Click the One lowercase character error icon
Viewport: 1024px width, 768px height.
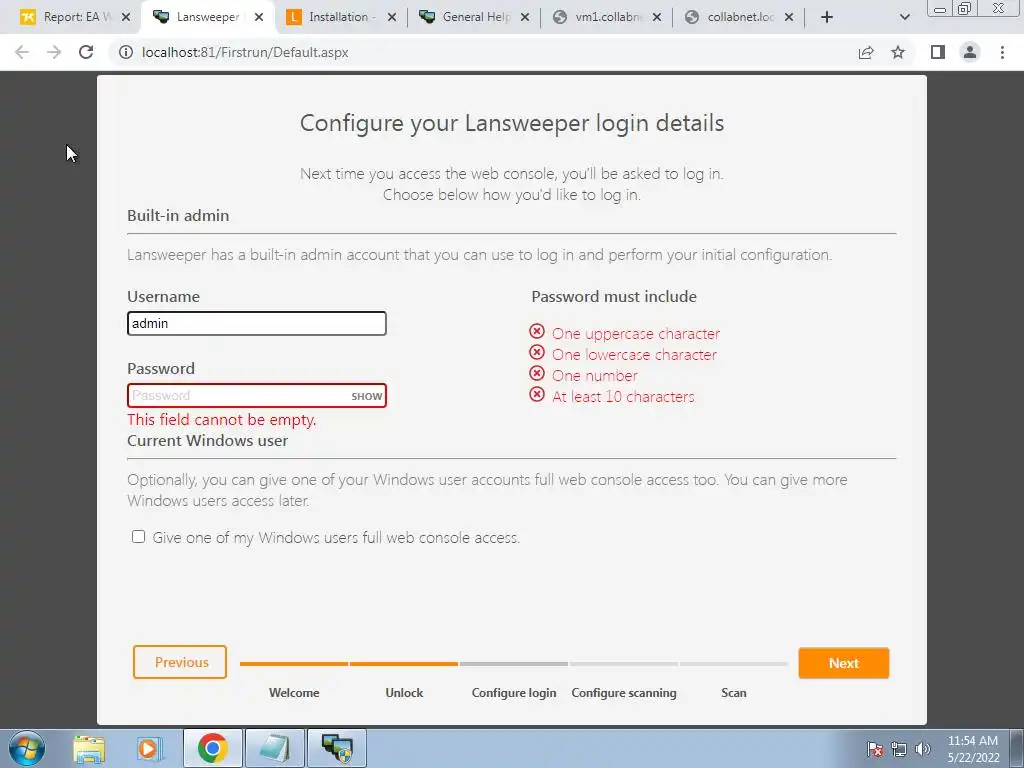pos(537,353)
